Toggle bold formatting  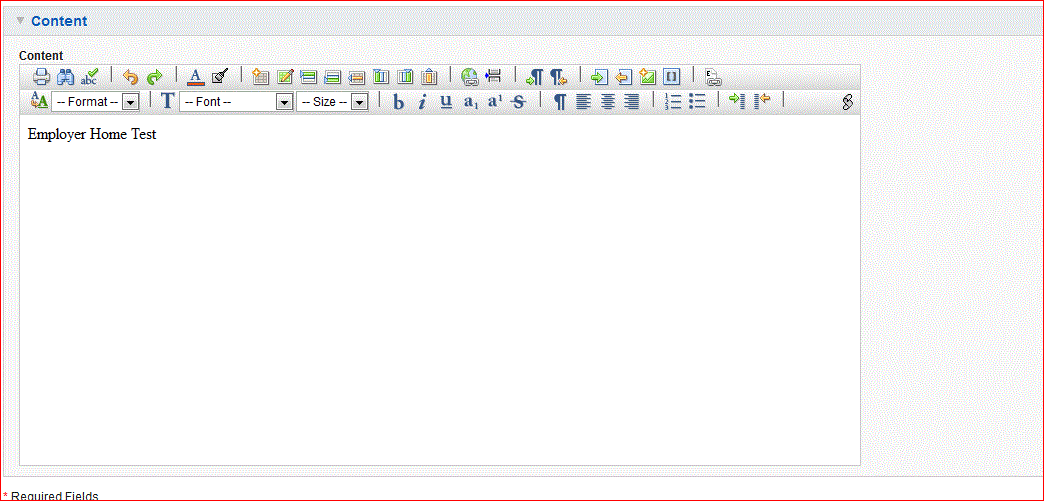point(399,102)
